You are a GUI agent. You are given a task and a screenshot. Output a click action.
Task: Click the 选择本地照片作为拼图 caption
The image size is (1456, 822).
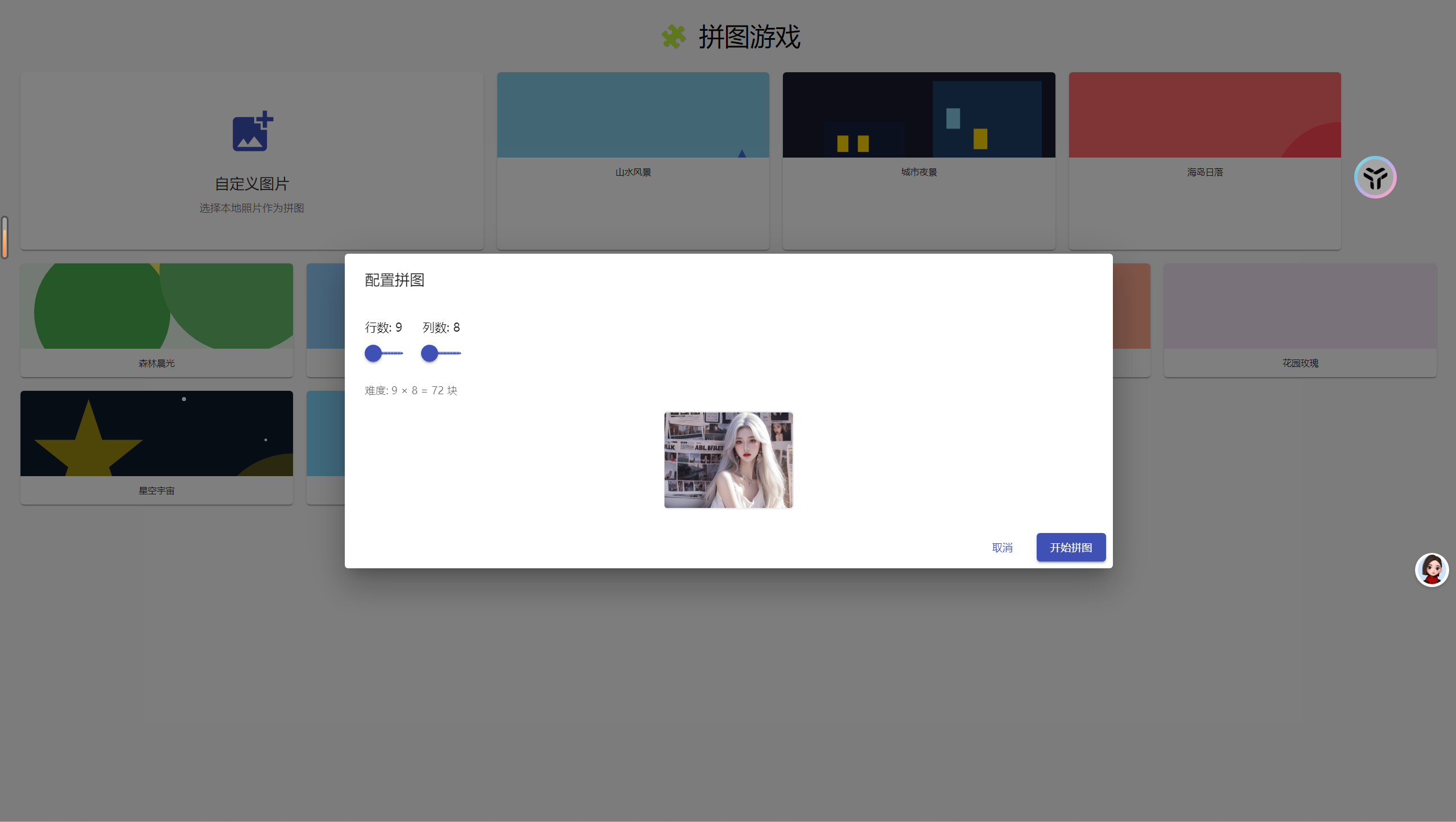(x=252, y=208)
